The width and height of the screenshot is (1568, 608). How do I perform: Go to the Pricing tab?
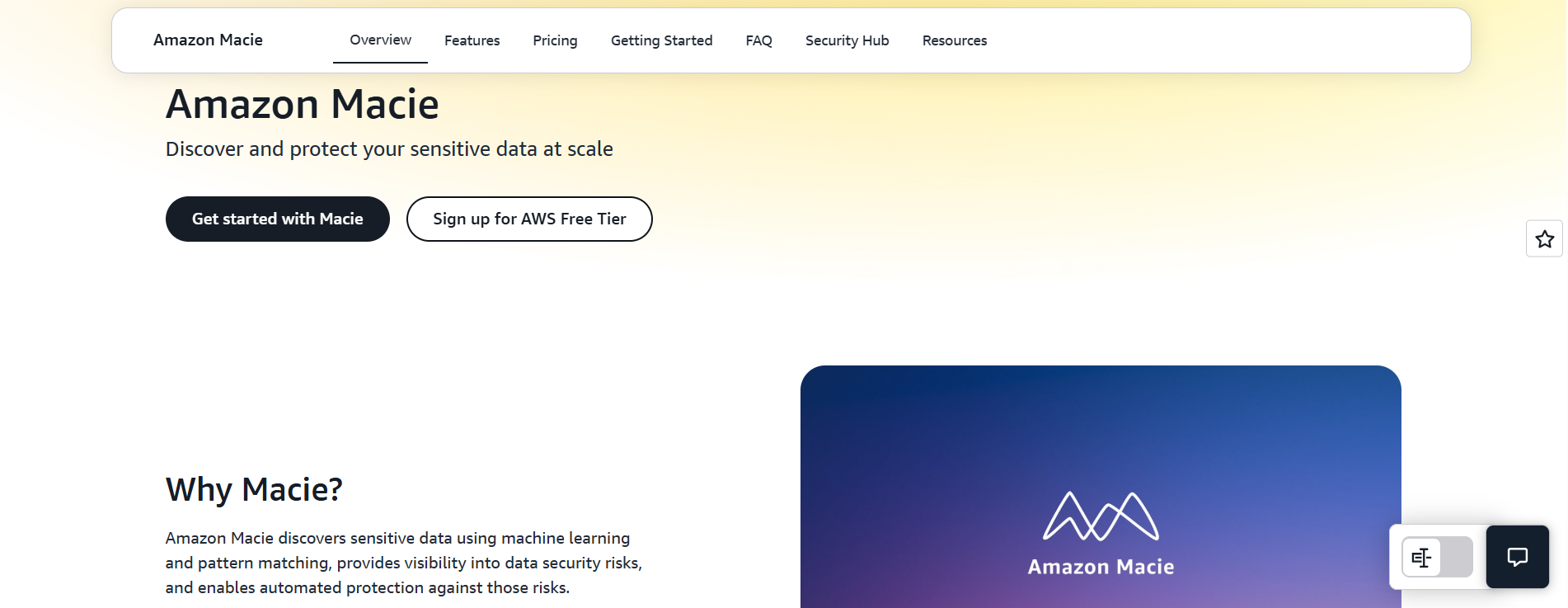[x=555, y=40]
